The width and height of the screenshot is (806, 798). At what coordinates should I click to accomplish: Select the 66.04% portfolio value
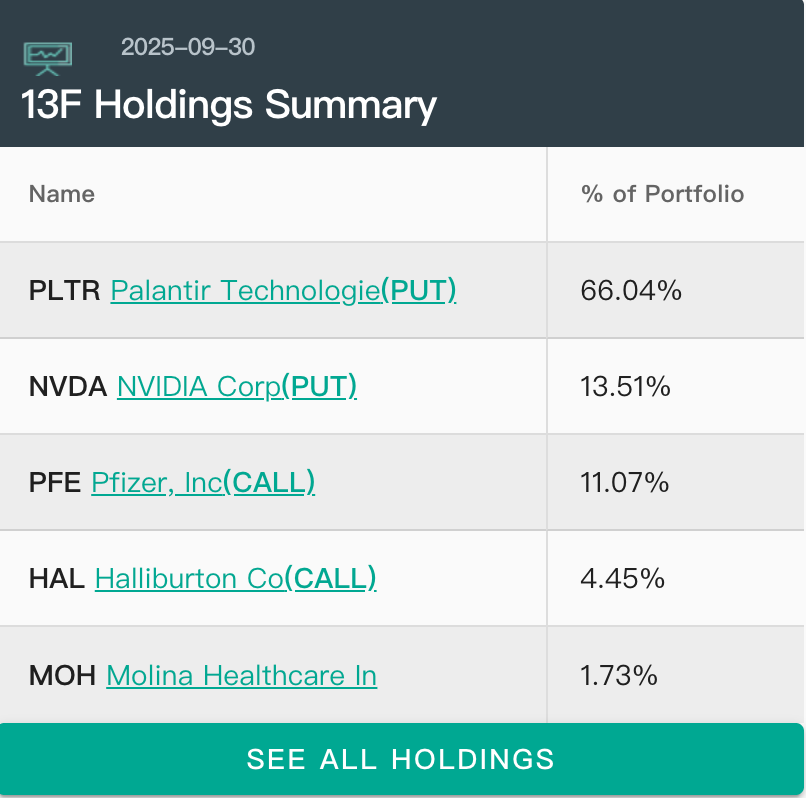point(631,290)
